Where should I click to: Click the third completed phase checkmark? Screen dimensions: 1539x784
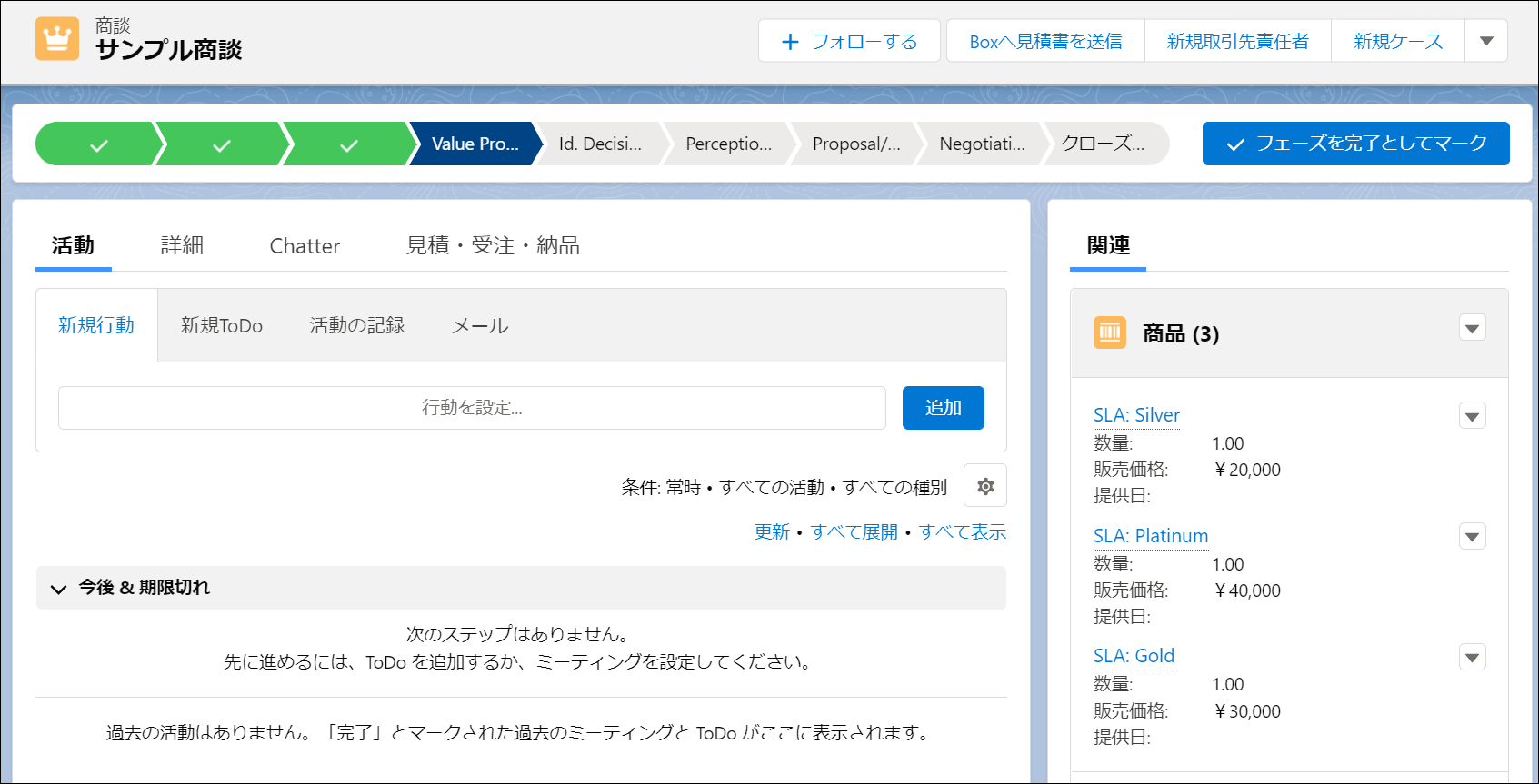[x=348, y=144]
